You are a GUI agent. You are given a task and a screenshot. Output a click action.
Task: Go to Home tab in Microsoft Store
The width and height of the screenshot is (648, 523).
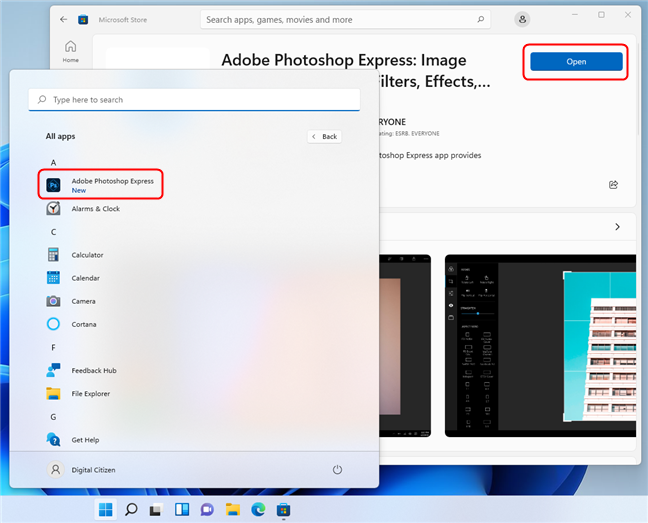coord(71,52)
